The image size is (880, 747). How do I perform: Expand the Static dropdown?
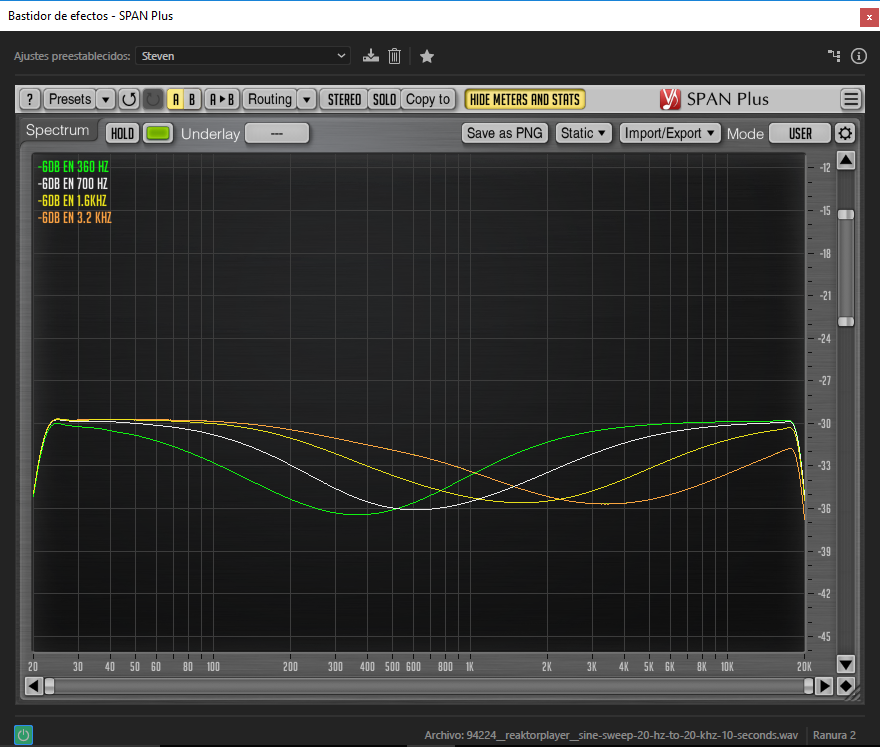click(583, 133)
